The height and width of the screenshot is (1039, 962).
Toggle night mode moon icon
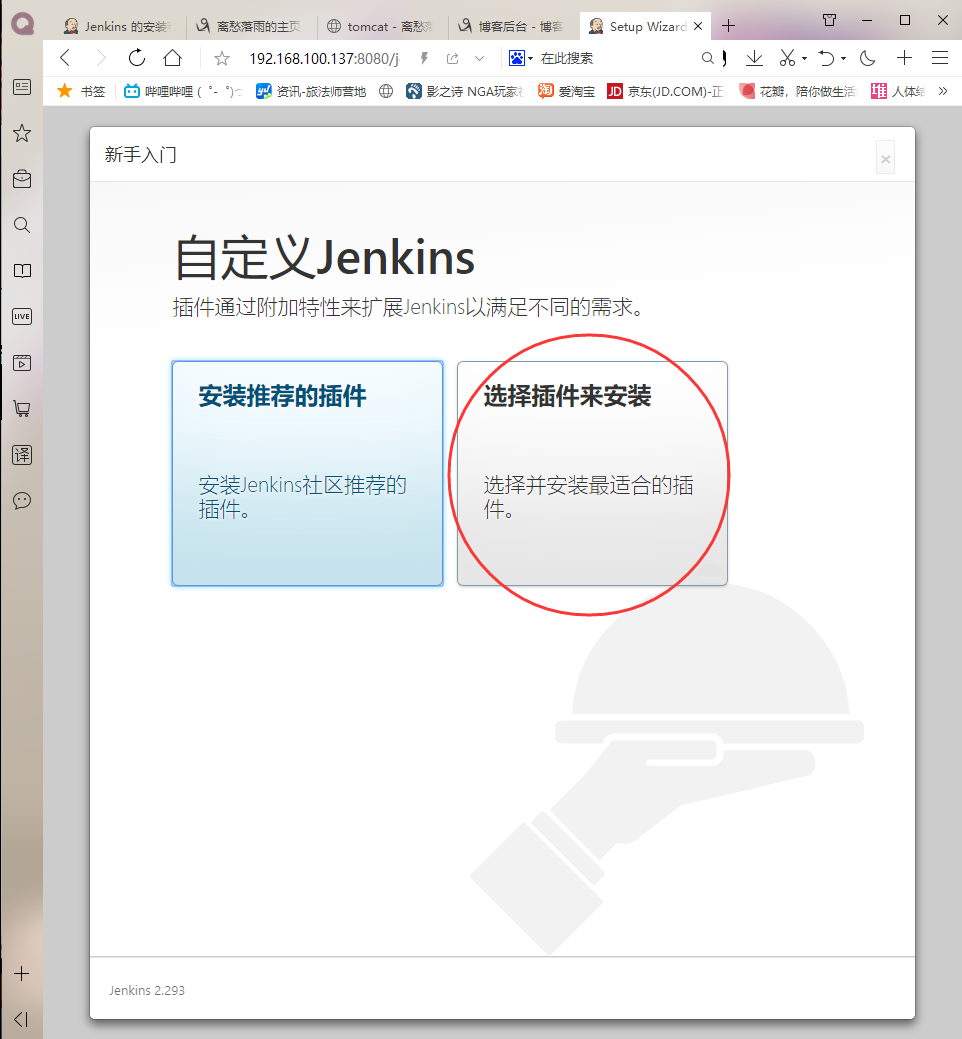(x=867, y=58)
